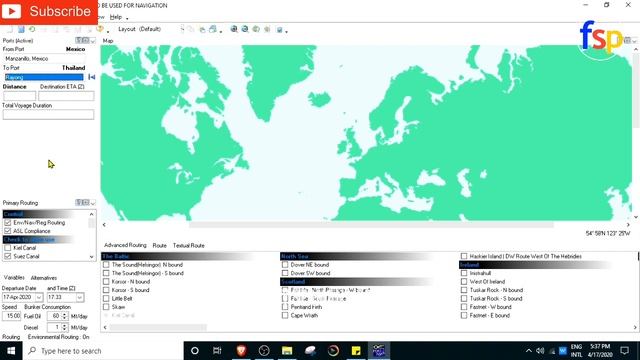Switch to the Alternatives tab
This screenshot has width=640, height=360.
pyautogui.click(x=44, y=278)
